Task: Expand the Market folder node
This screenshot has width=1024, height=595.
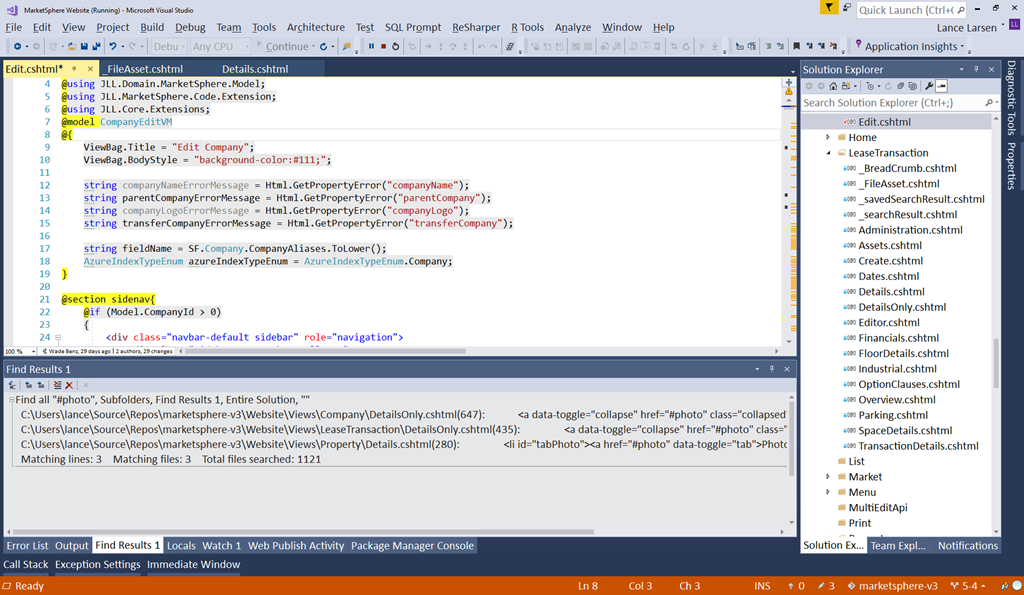Action: pos(828,477)
